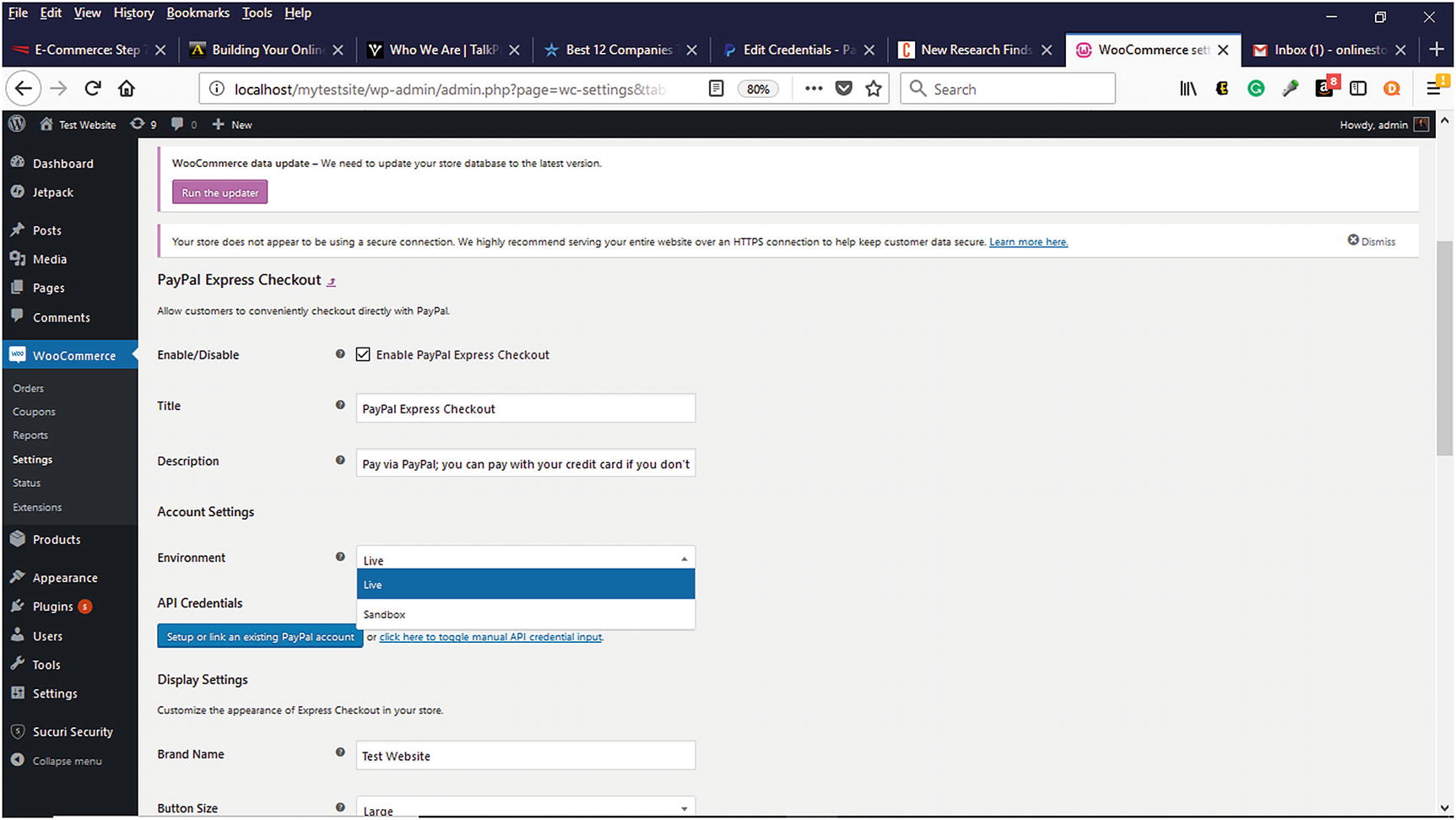
Task: Save page to Pocket
Action: [x=843, y=89]
